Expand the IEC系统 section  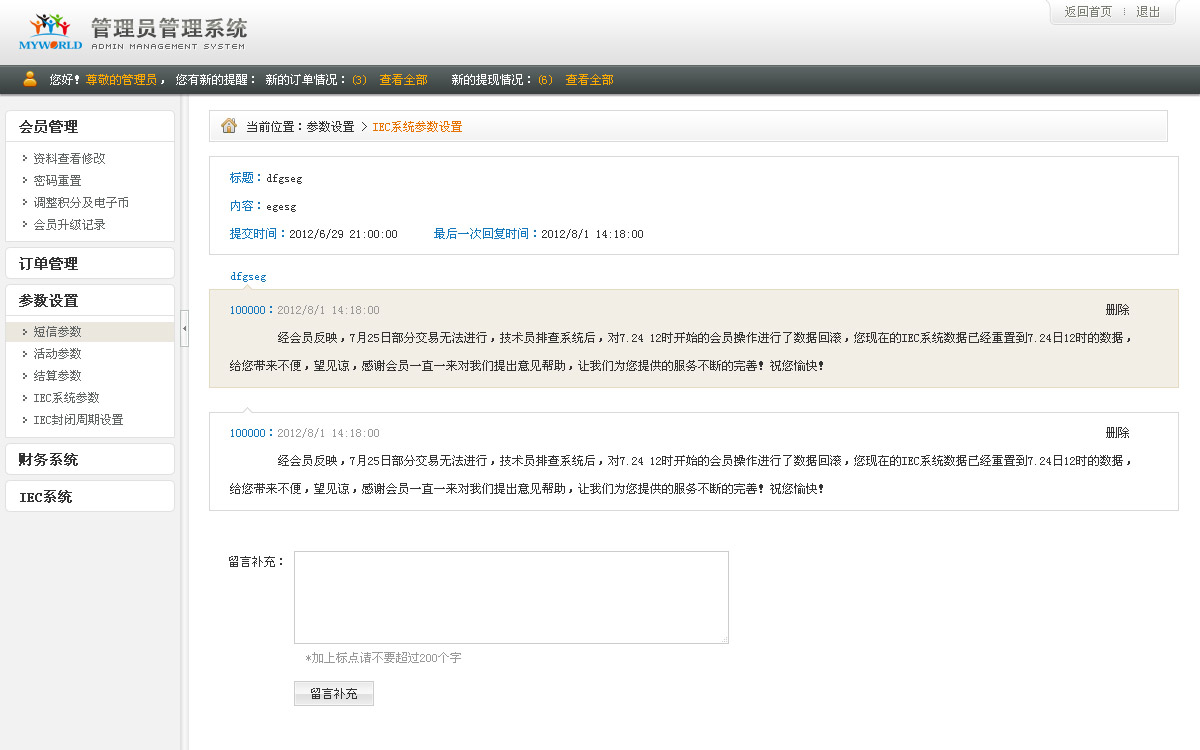point(90,497)
